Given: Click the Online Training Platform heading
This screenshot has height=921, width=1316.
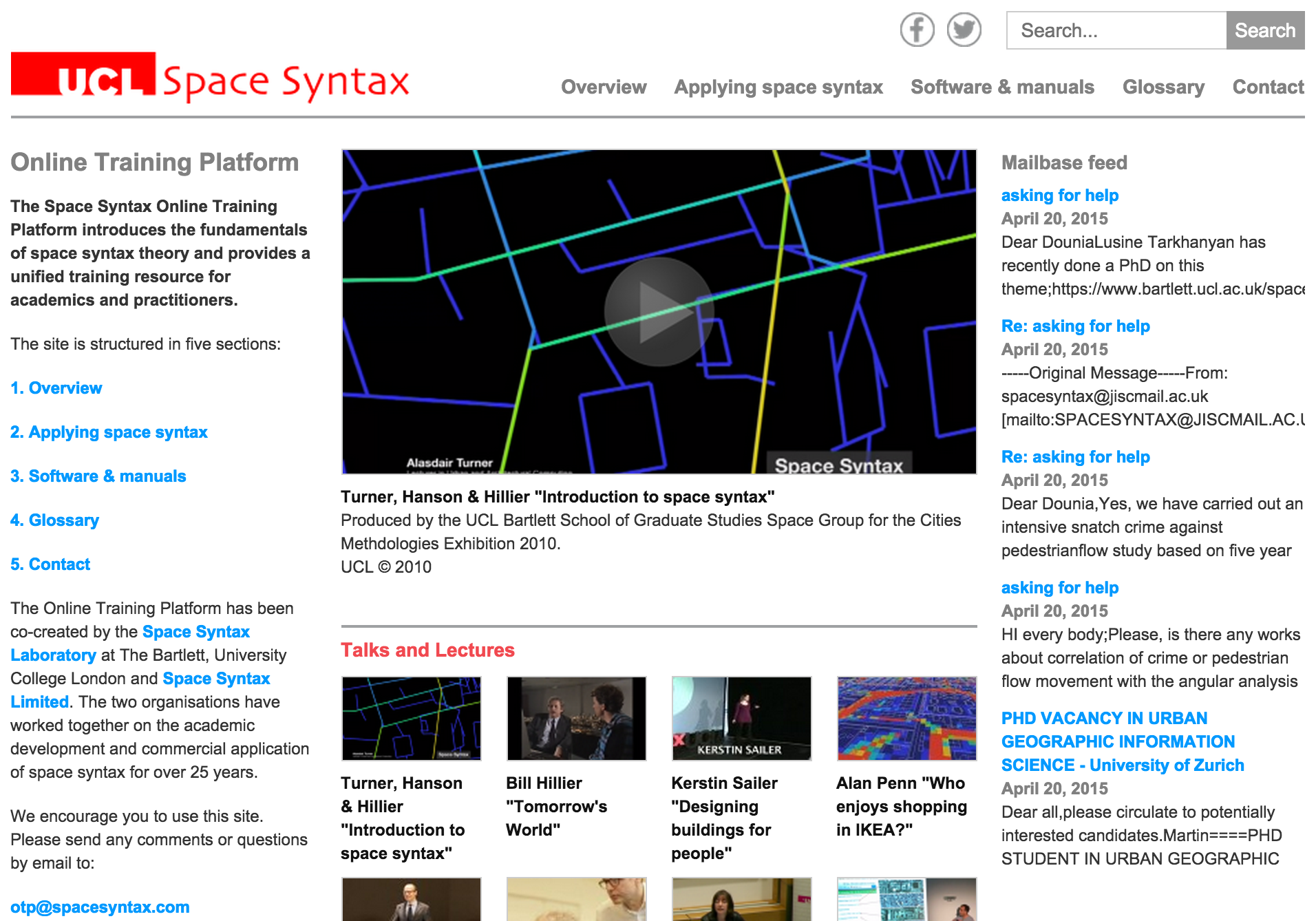Looking at the screenshot, I should pyautogui.click(x=155, y=162).
